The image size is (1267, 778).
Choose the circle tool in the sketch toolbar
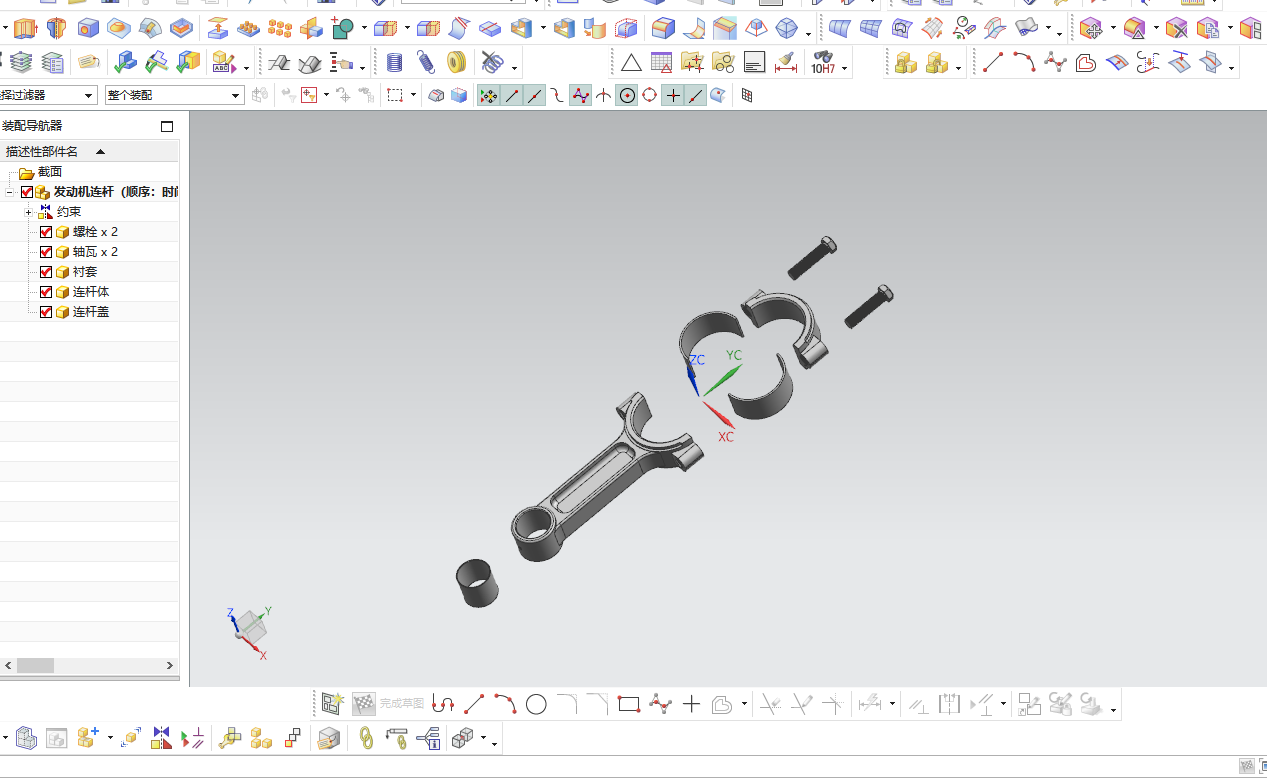[x=536, y=704]
